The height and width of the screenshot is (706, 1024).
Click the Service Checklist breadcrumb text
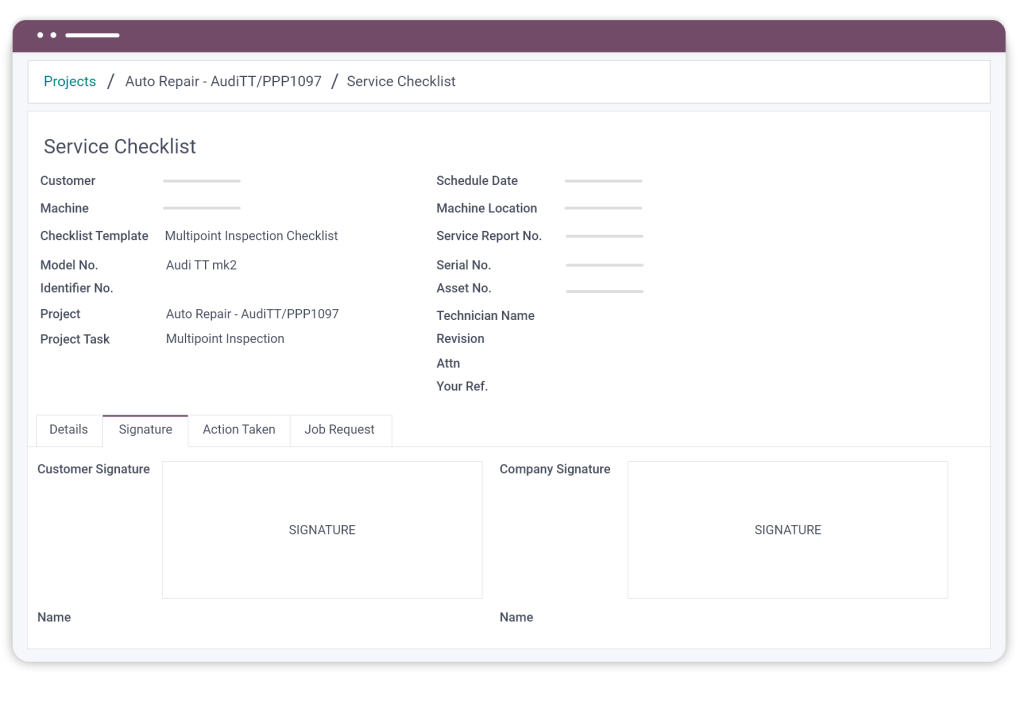pos(401,82)
